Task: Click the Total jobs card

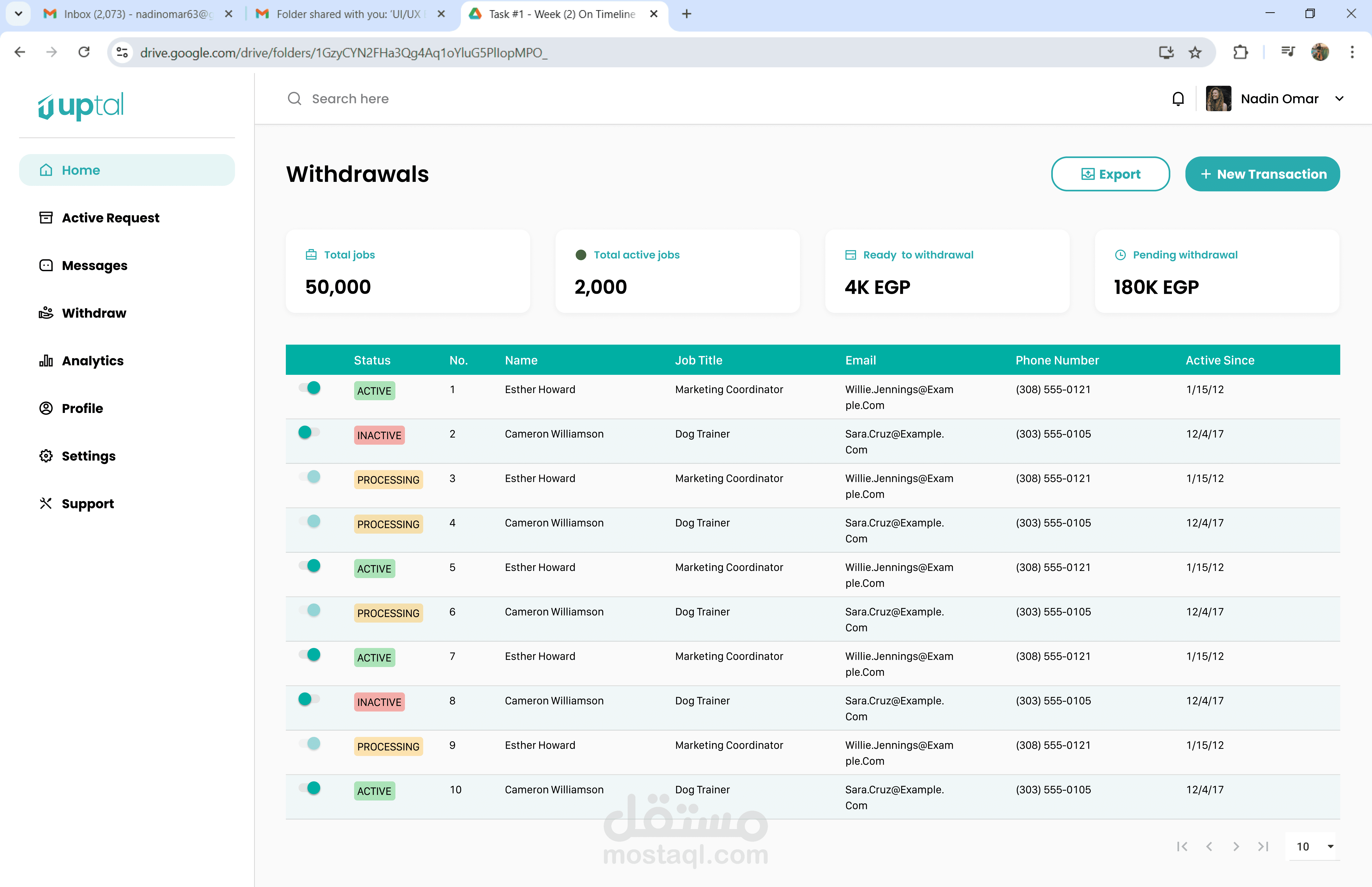Action: point(408,271)
